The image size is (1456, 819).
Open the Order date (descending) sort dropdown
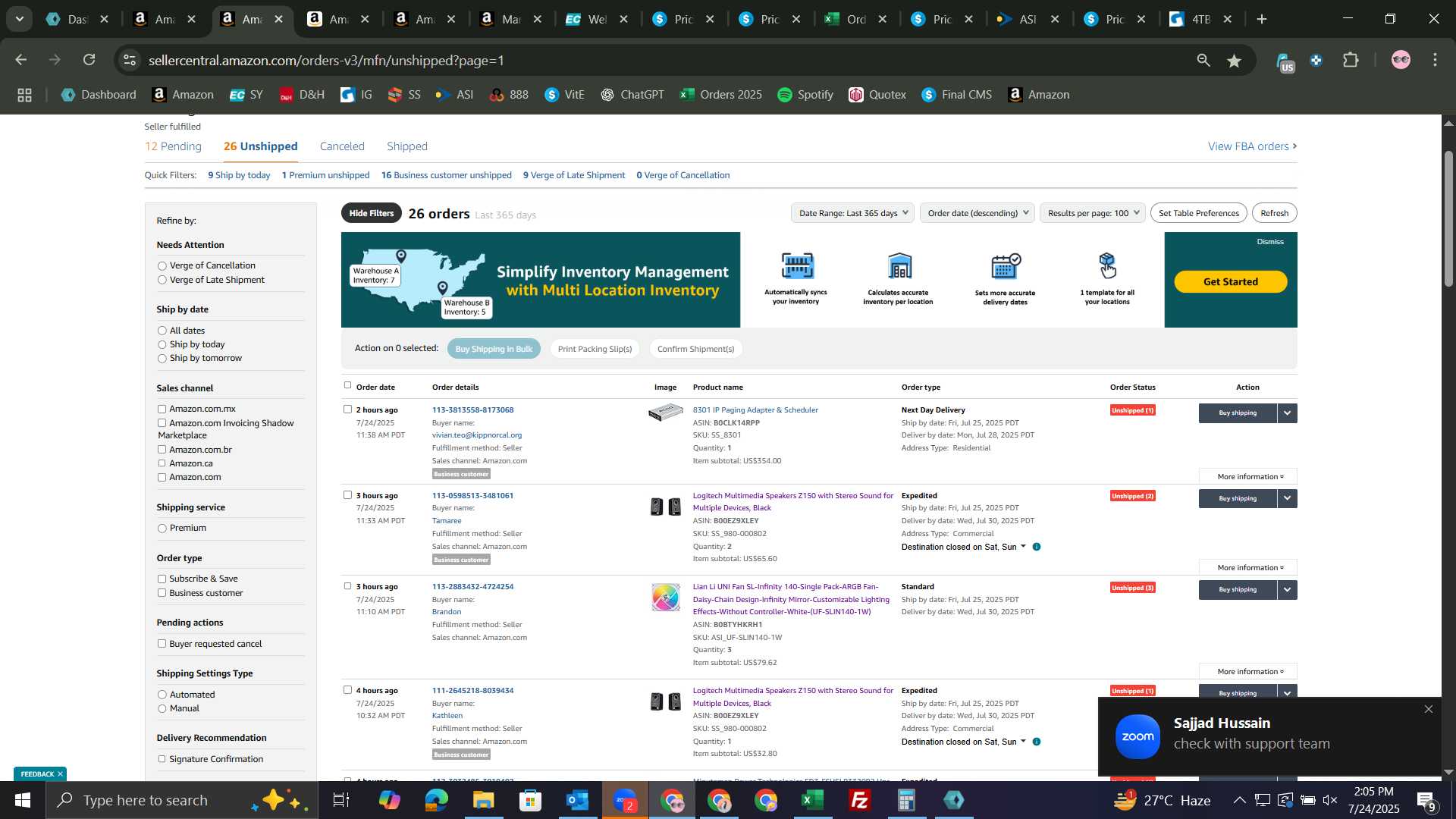[977, 213]
